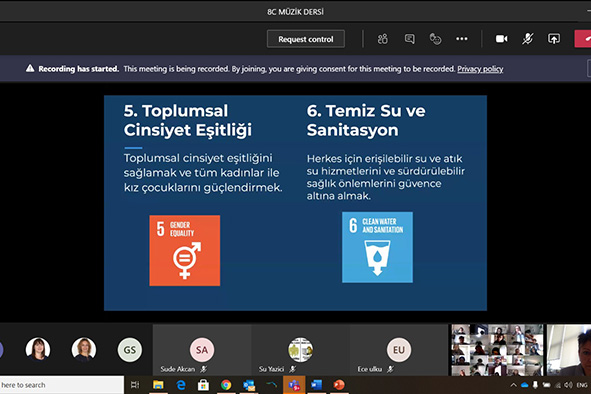Unmute the microphone
Image resolution: width=591 pixels, height=394 pixels.
click(x=528, y=39)
